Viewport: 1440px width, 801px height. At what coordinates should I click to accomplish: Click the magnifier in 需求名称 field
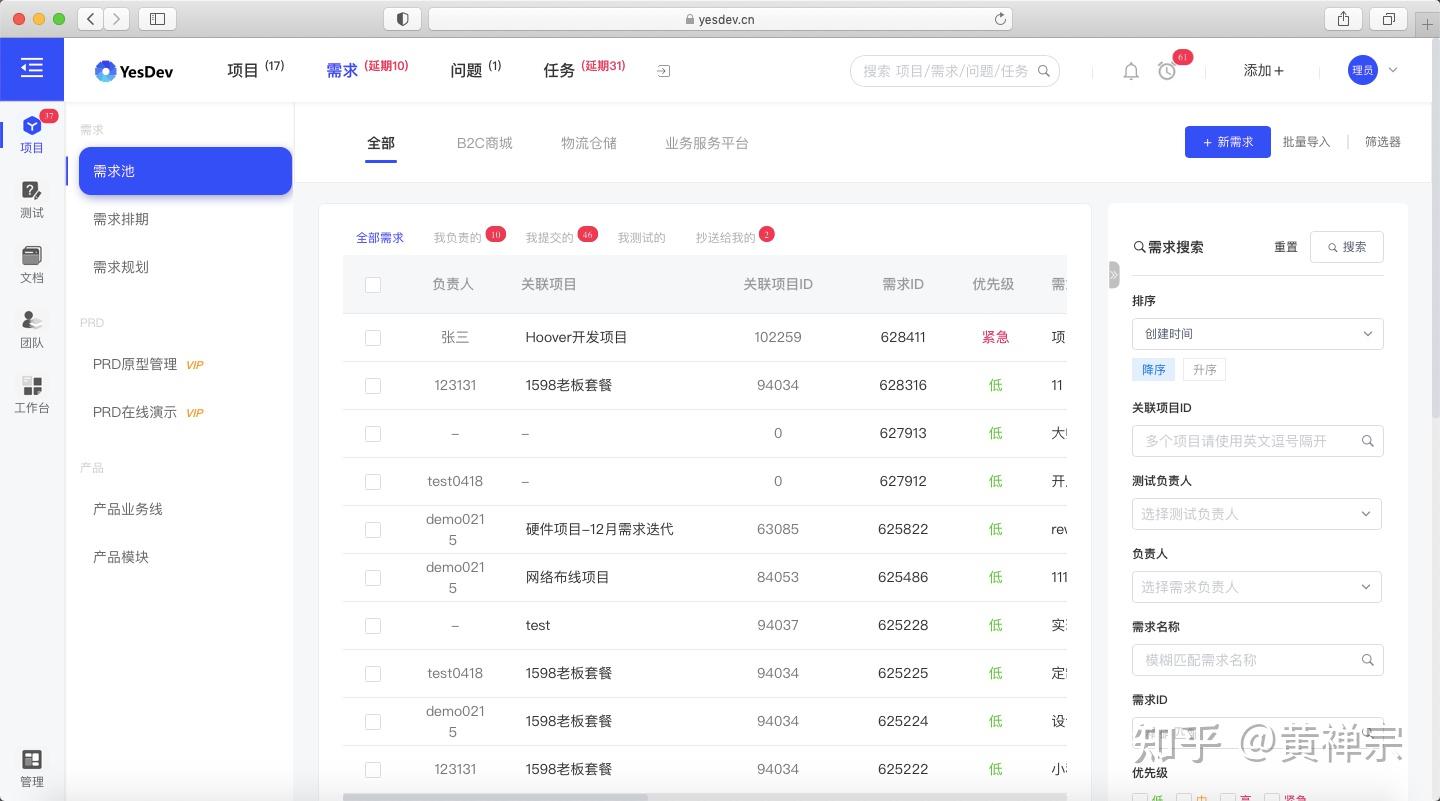tap(1368, 660)
